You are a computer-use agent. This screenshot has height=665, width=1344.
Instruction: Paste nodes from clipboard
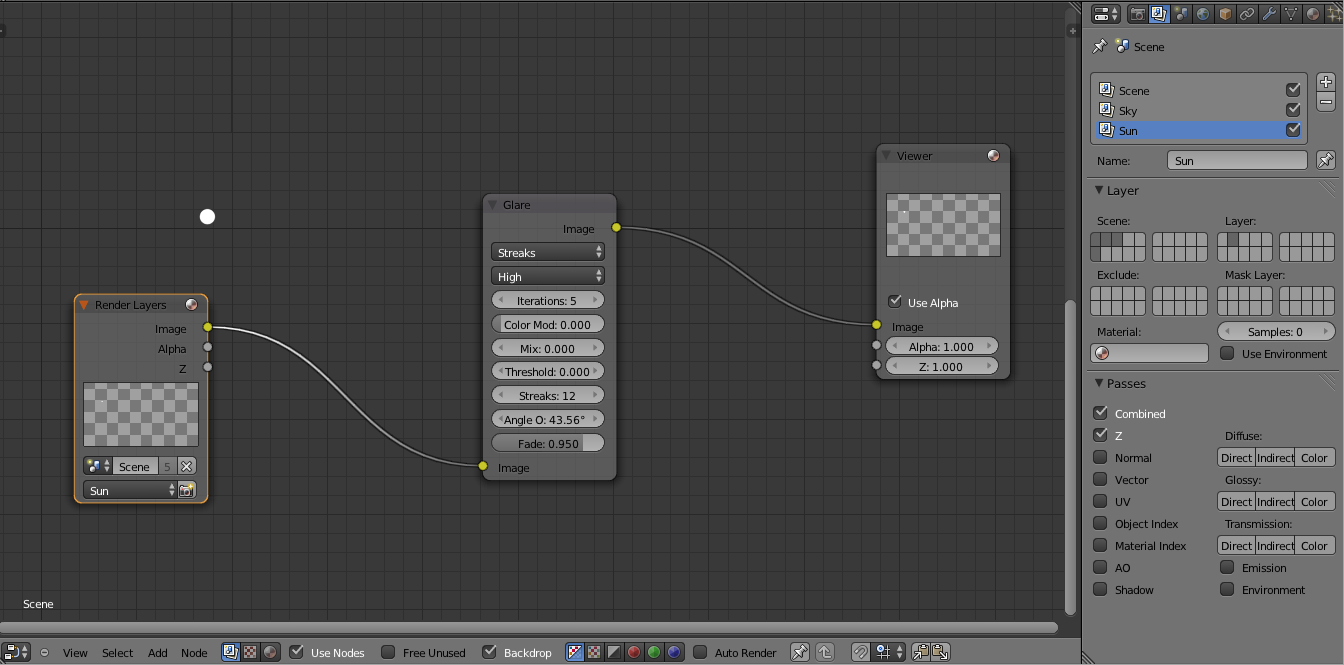941,652
